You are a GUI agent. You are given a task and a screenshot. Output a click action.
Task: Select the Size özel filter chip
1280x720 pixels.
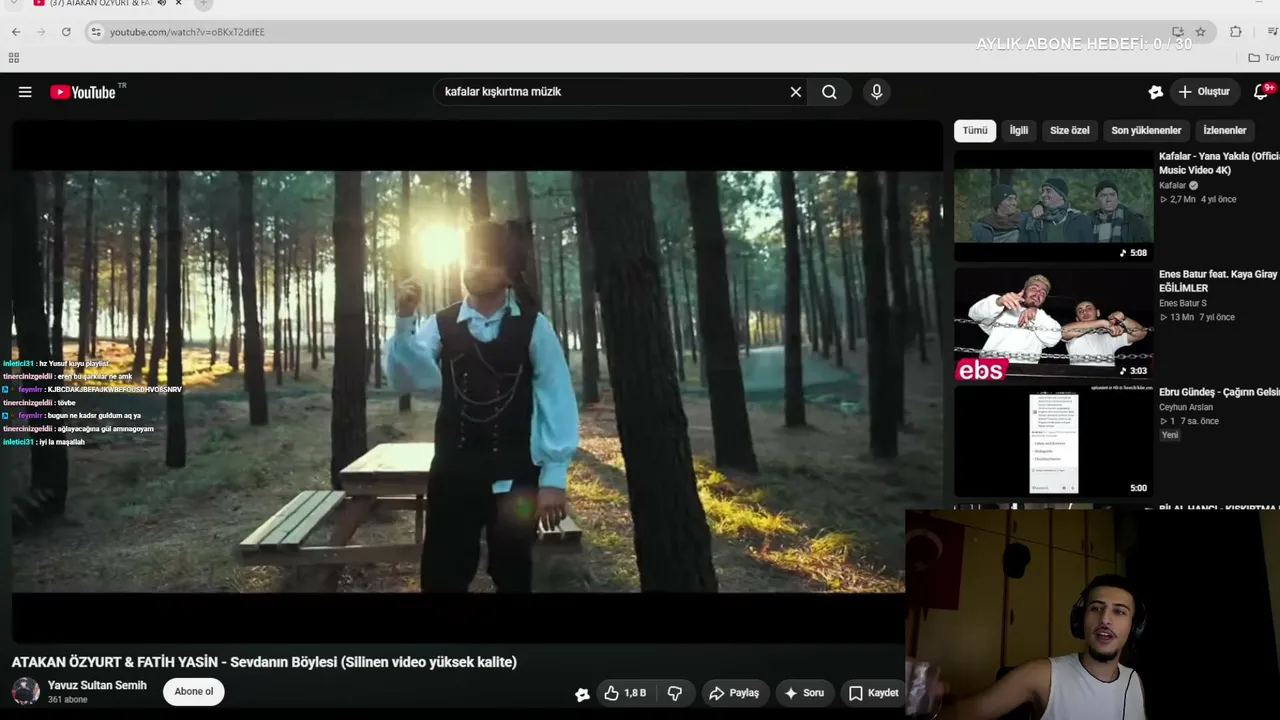(x=1070, y=130)
